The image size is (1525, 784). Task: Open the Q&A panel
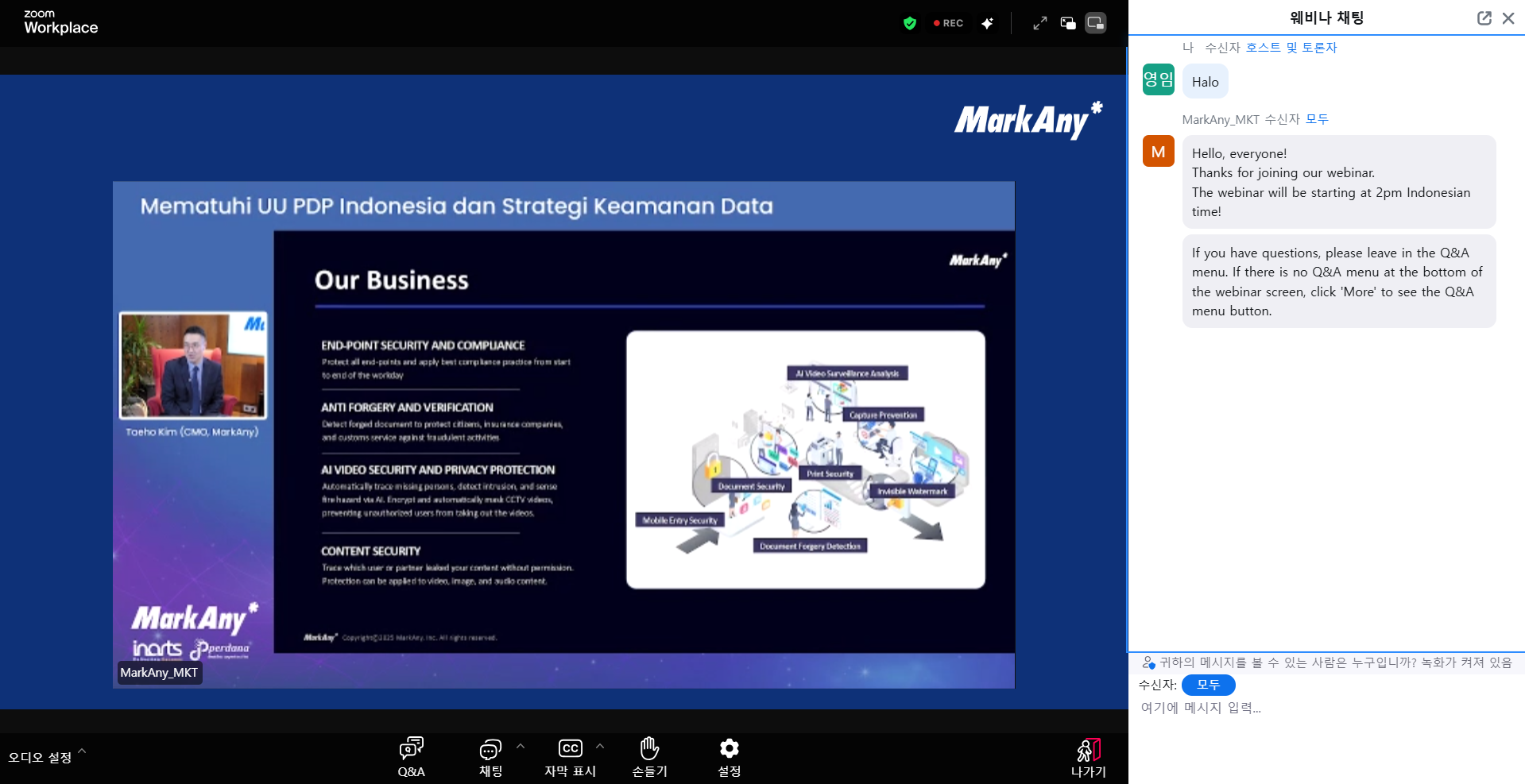(x=411, y=757)
